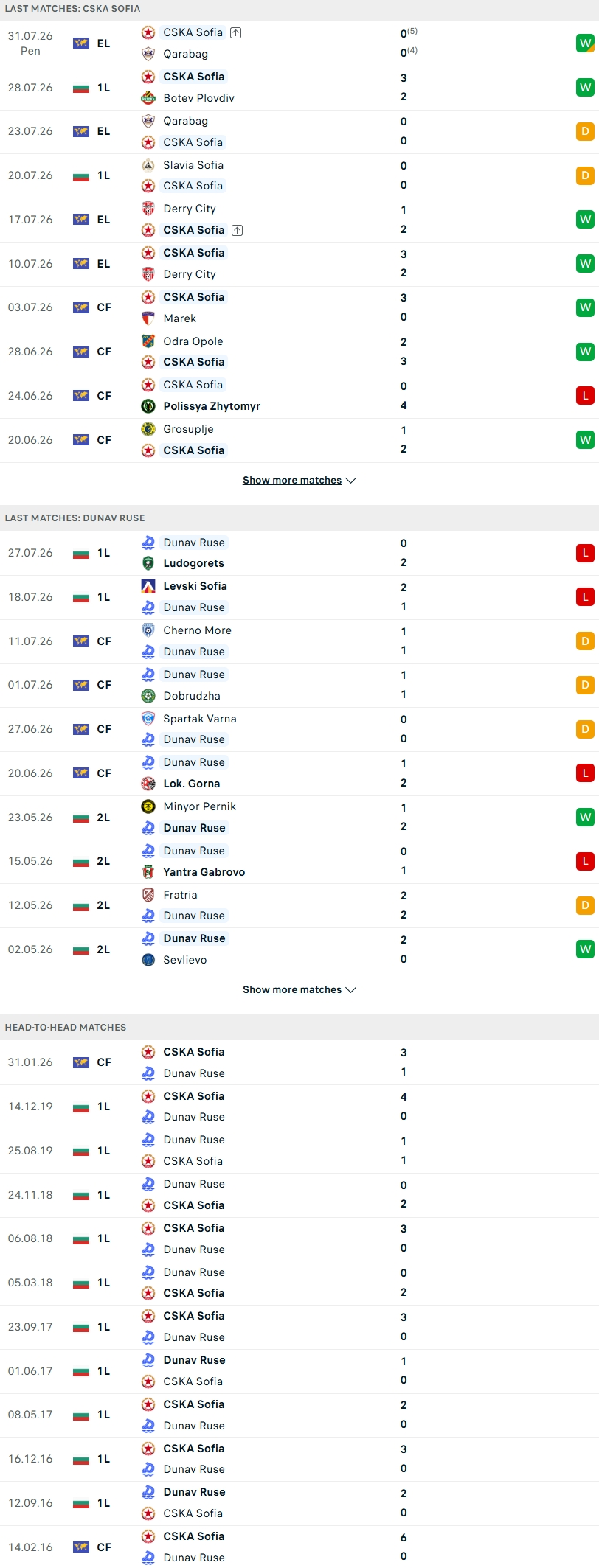Click the Lok. Gorna club crest
The image size is (599, 1568).
tap(148, 784)
